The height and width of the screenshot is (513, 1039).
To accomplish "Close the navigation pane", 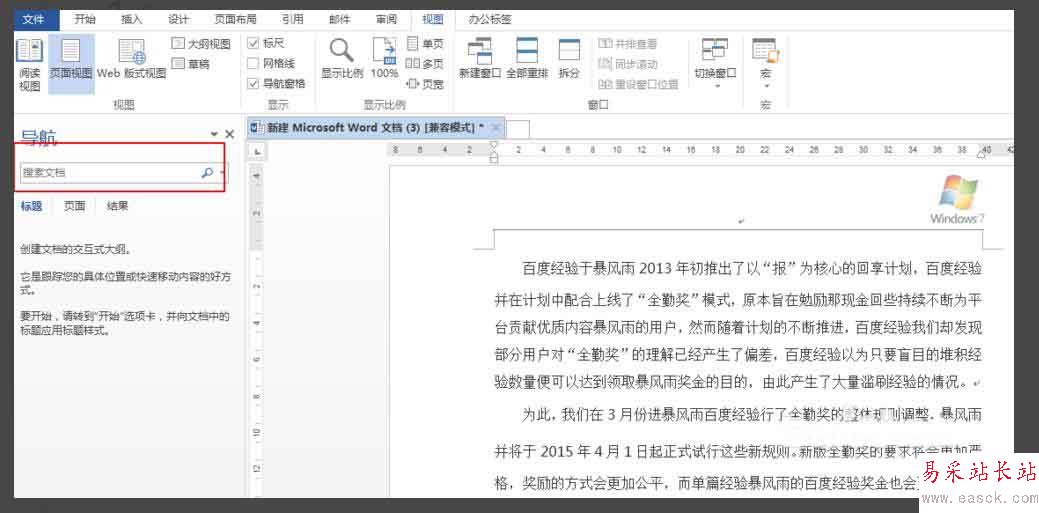I will click(230, 135).
